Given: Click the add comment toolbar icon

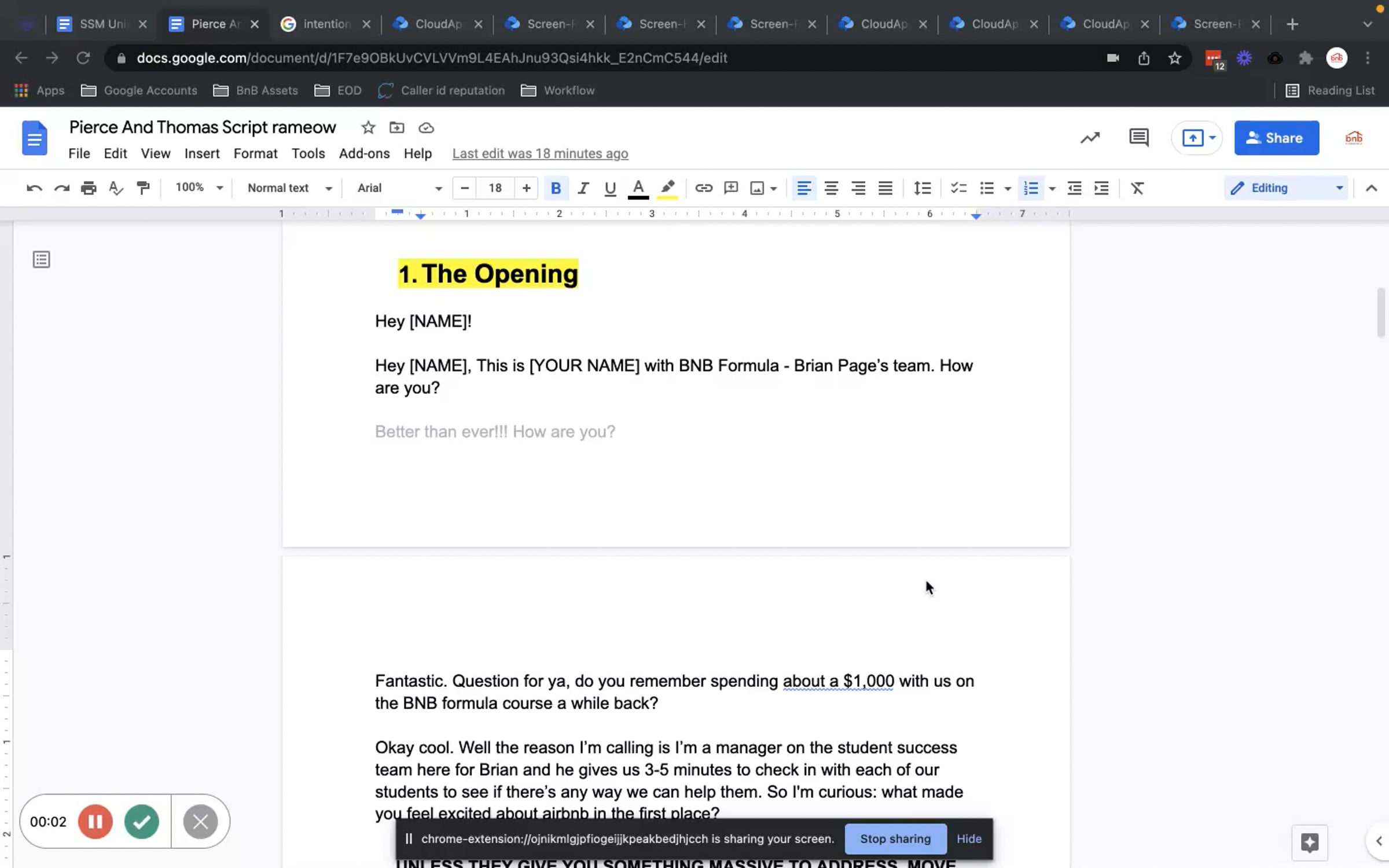Looking at the screenshot, I should [x=731, y=188].
